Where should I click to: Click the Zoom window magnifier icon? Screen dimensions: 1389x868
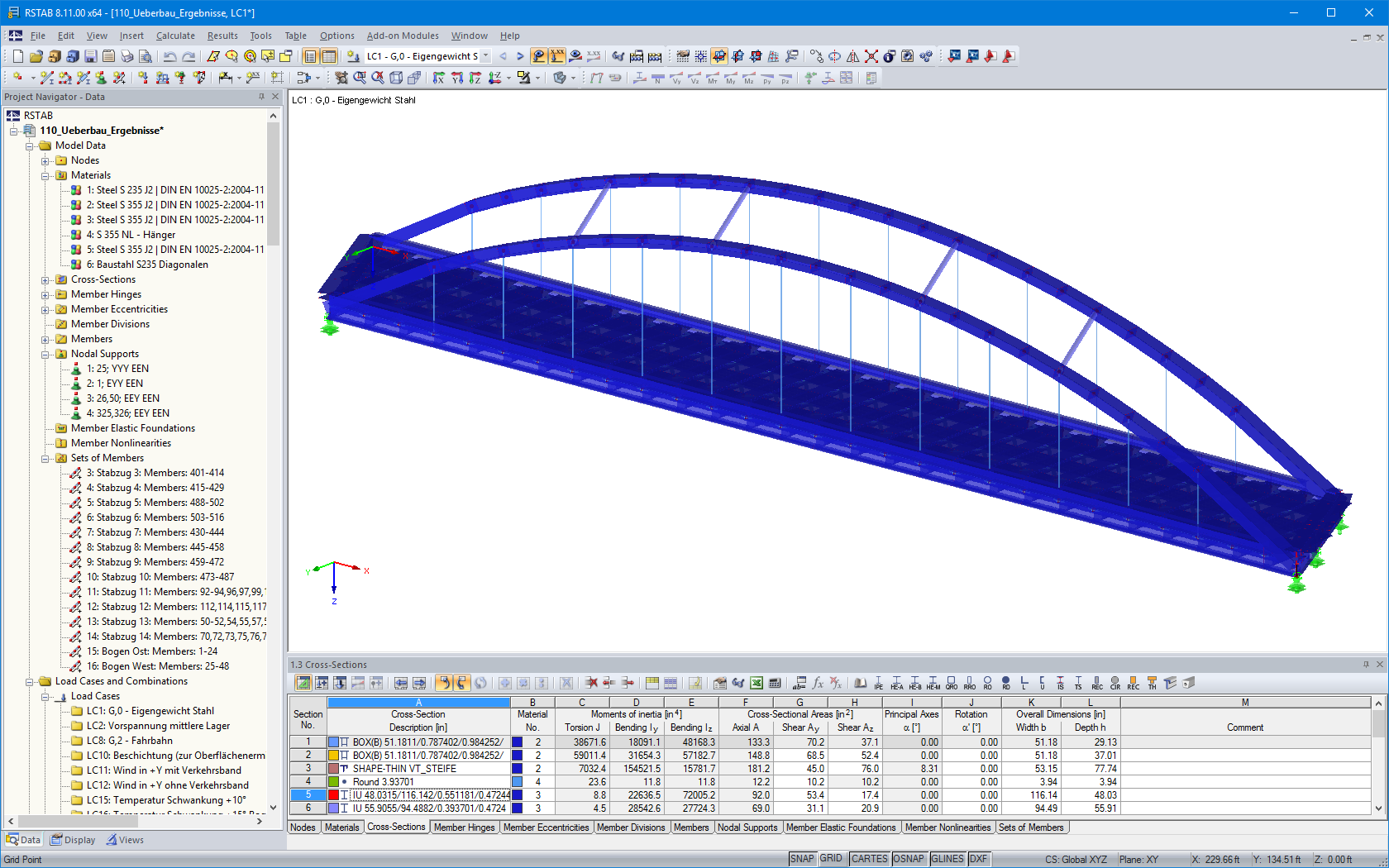coord(360,78)
